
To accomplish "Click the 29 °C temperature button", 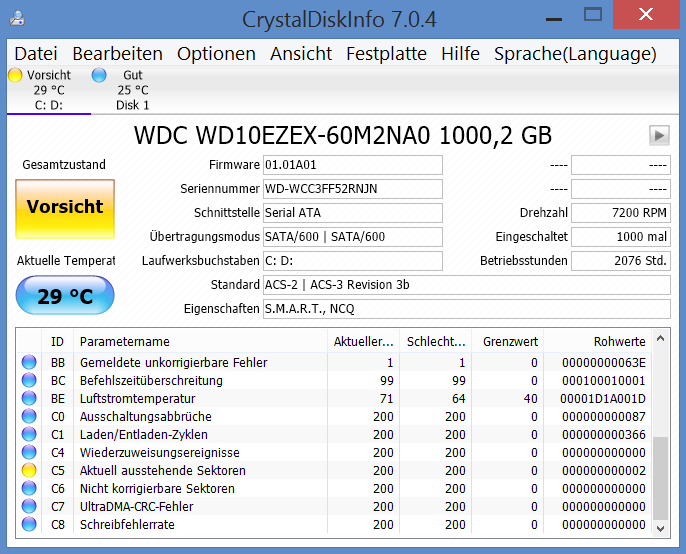I will tap(65, 295).
